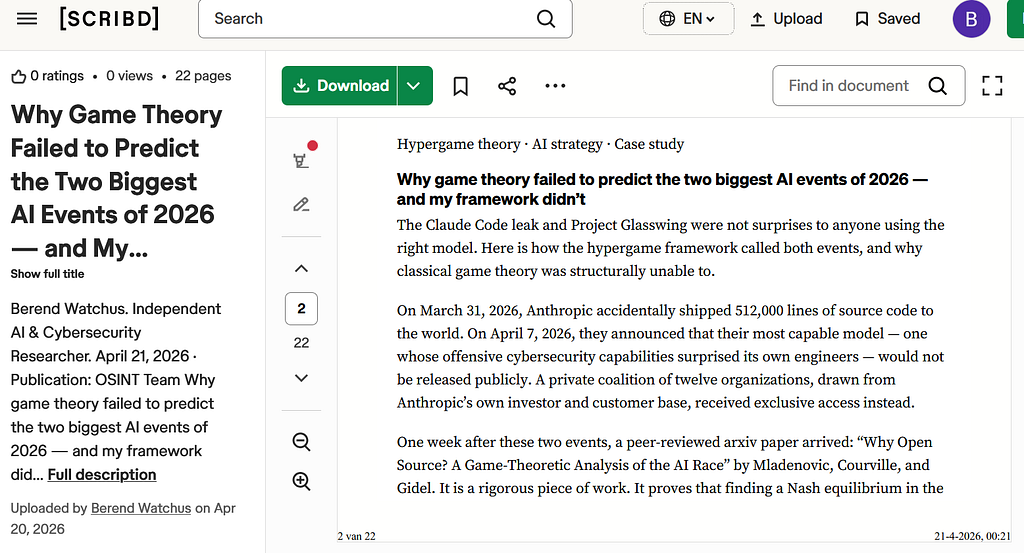Click the share icon
The height and width of the screenshot is (553, 1024).
(507, 86)
